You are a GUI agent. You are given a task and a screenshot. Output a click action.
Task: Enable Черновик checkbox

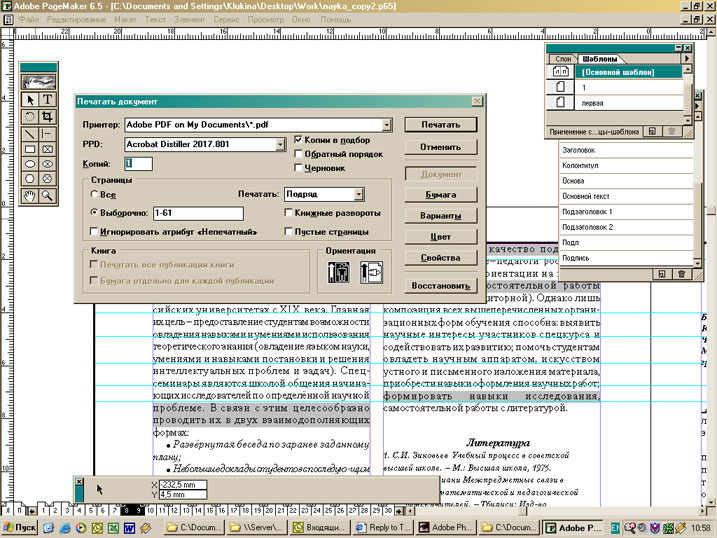click(x=298, y=168)
